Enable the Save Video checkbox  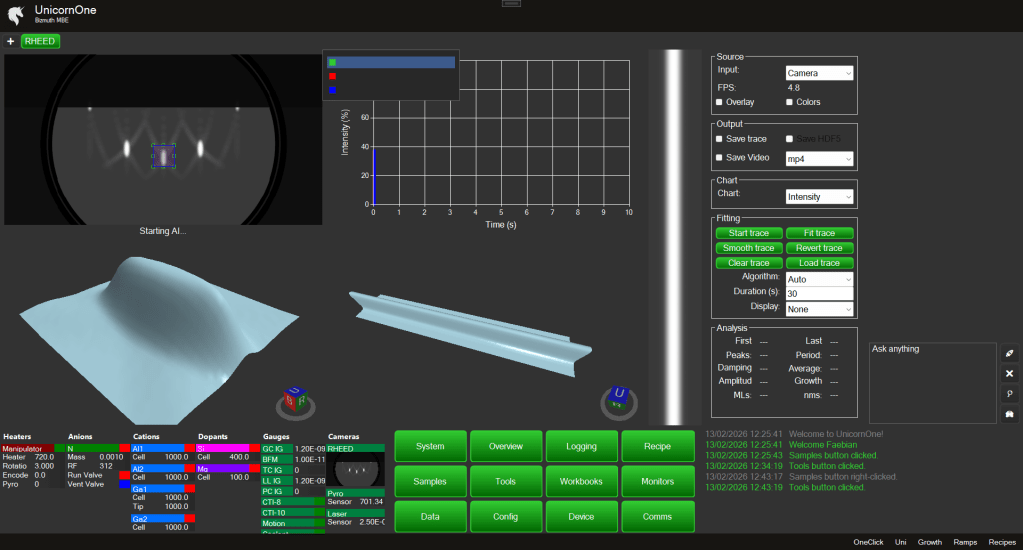pos(720,158)
